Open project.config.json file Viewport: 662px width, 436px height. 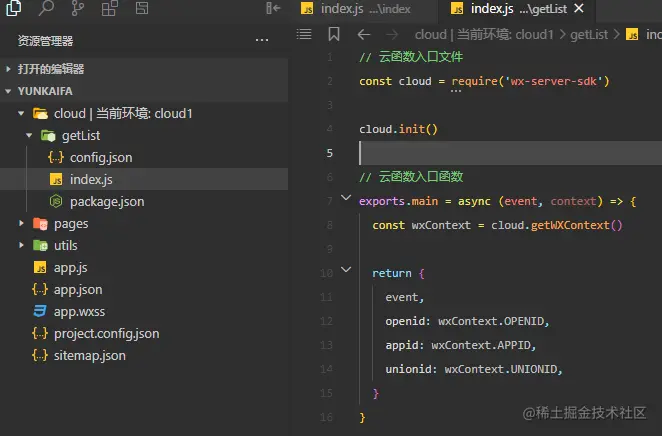tap(107, 333)
